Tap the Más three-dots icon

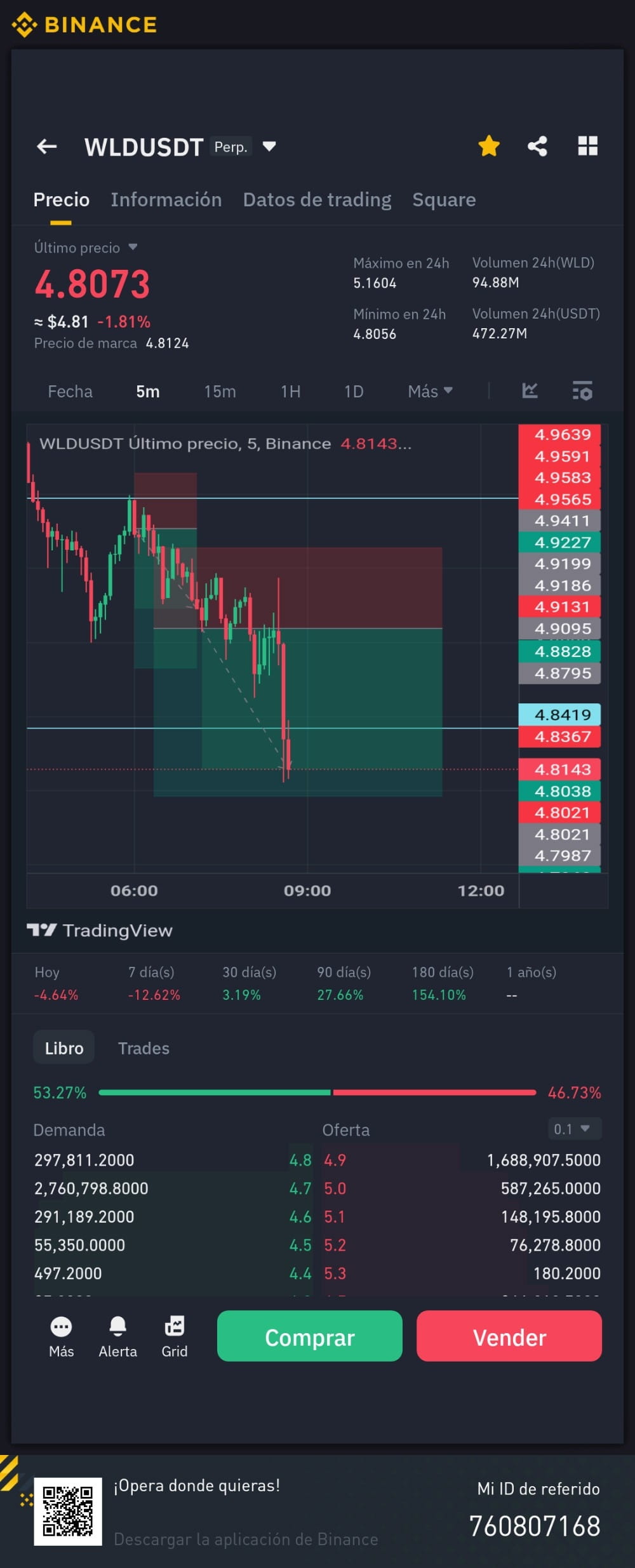pos(61,1327)
